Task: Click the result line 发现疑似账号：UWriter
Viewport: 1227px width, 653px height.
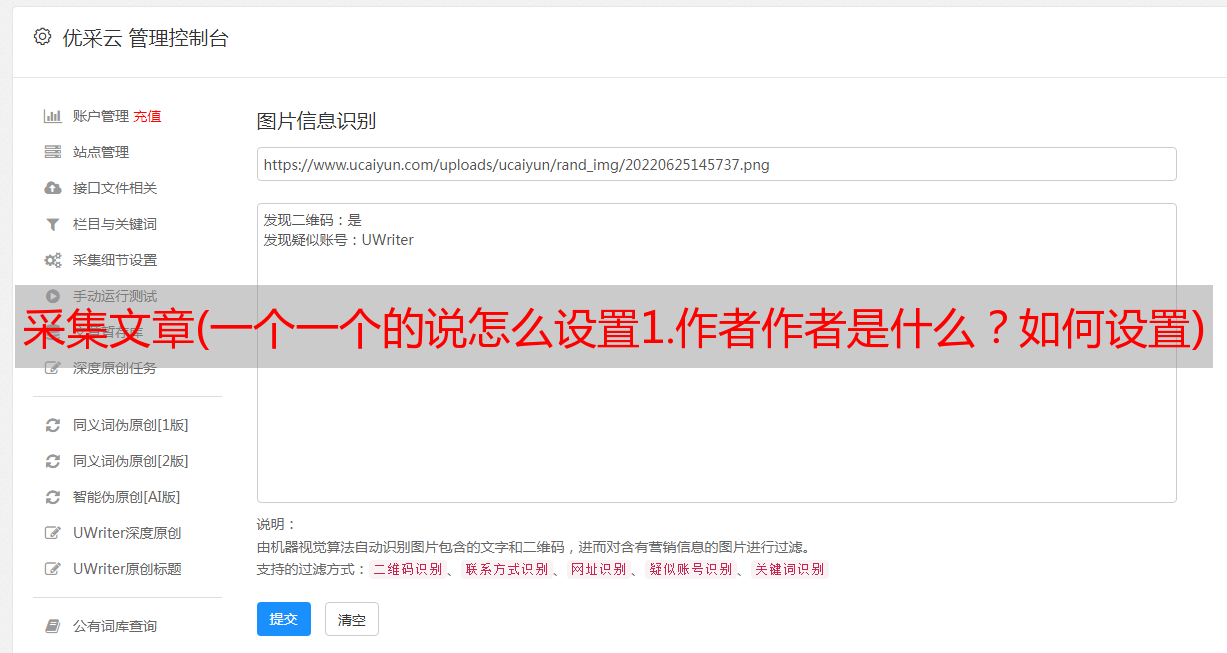Action: pos(339,240)
